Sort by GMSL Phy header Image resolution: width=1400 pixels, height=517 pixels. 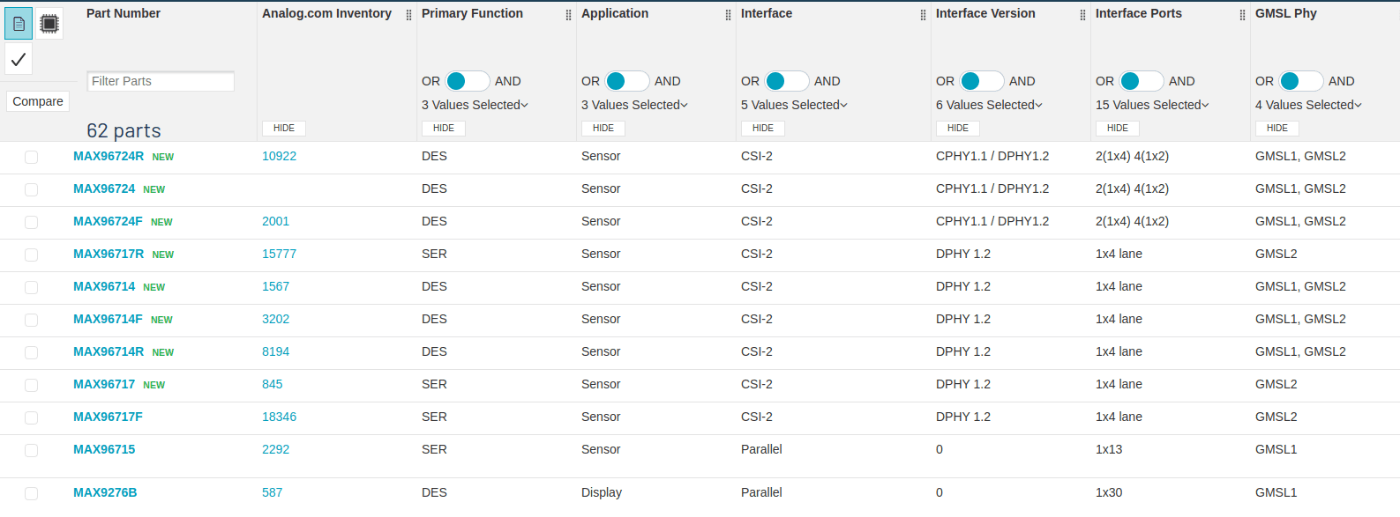coord(1286,14)
